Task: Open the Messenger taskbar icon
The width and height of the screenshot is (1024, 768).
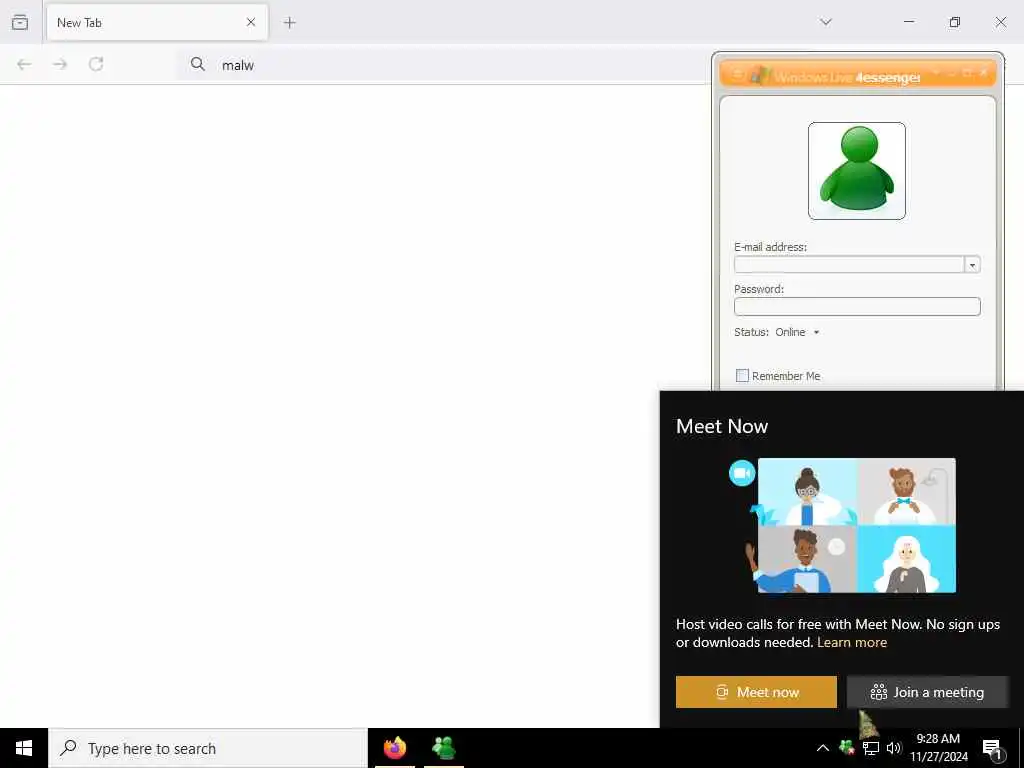Action: [x=444, y=748]
